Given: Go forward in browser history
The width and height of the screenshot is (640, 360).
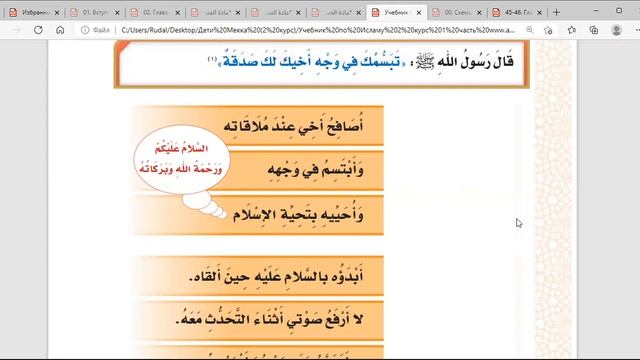Looking at the screenshot, I should click(x=16, y=30).
